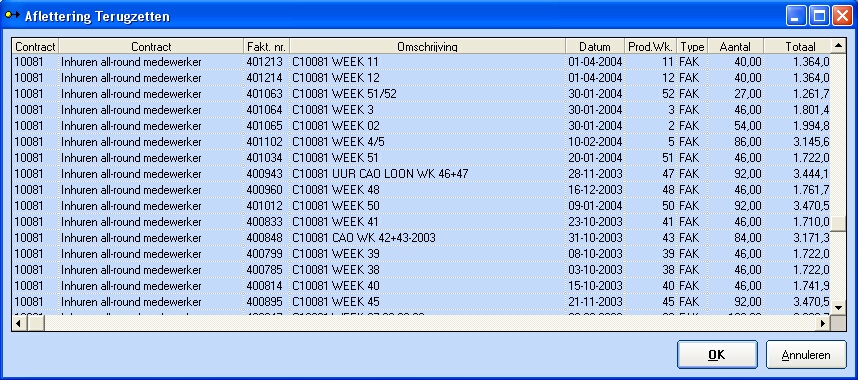Select description C10081 WEEK 38
The height and width of the screenshot is (380, 858).
(336, 269)
